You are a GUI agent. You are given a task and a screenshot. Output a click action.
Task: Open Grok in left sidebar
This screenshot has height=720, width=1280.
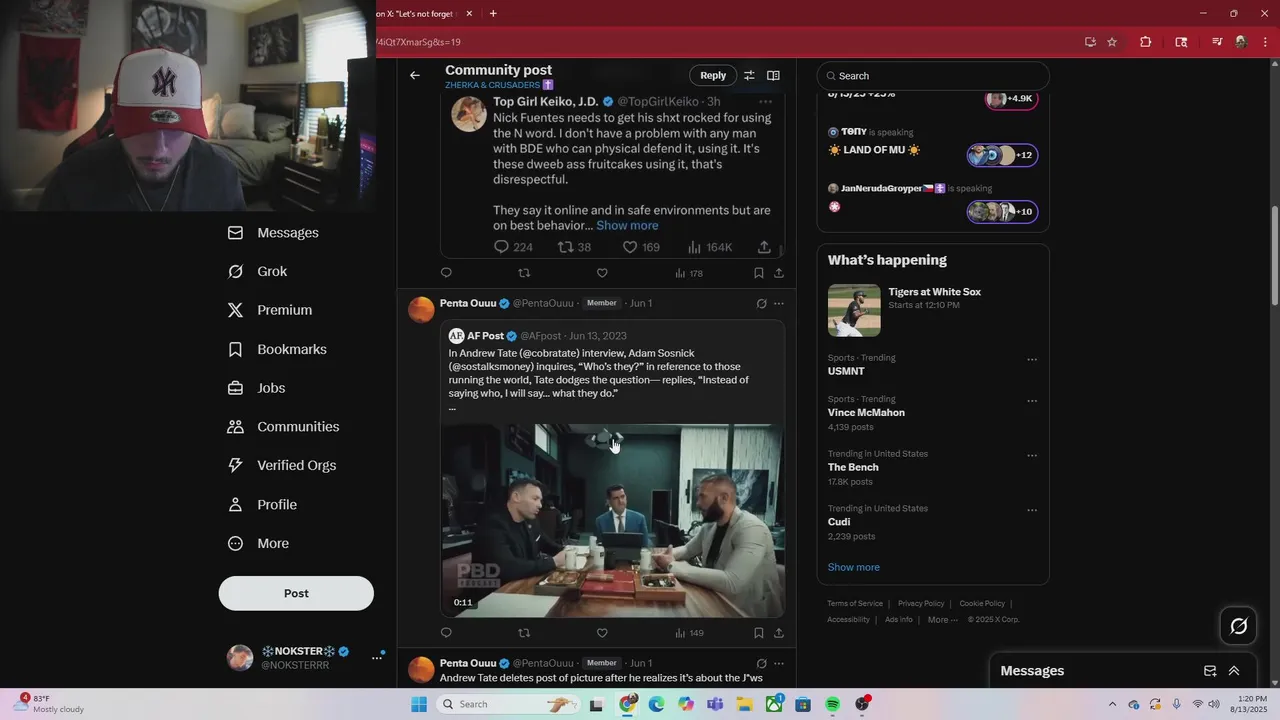click(x=257, y=271)
